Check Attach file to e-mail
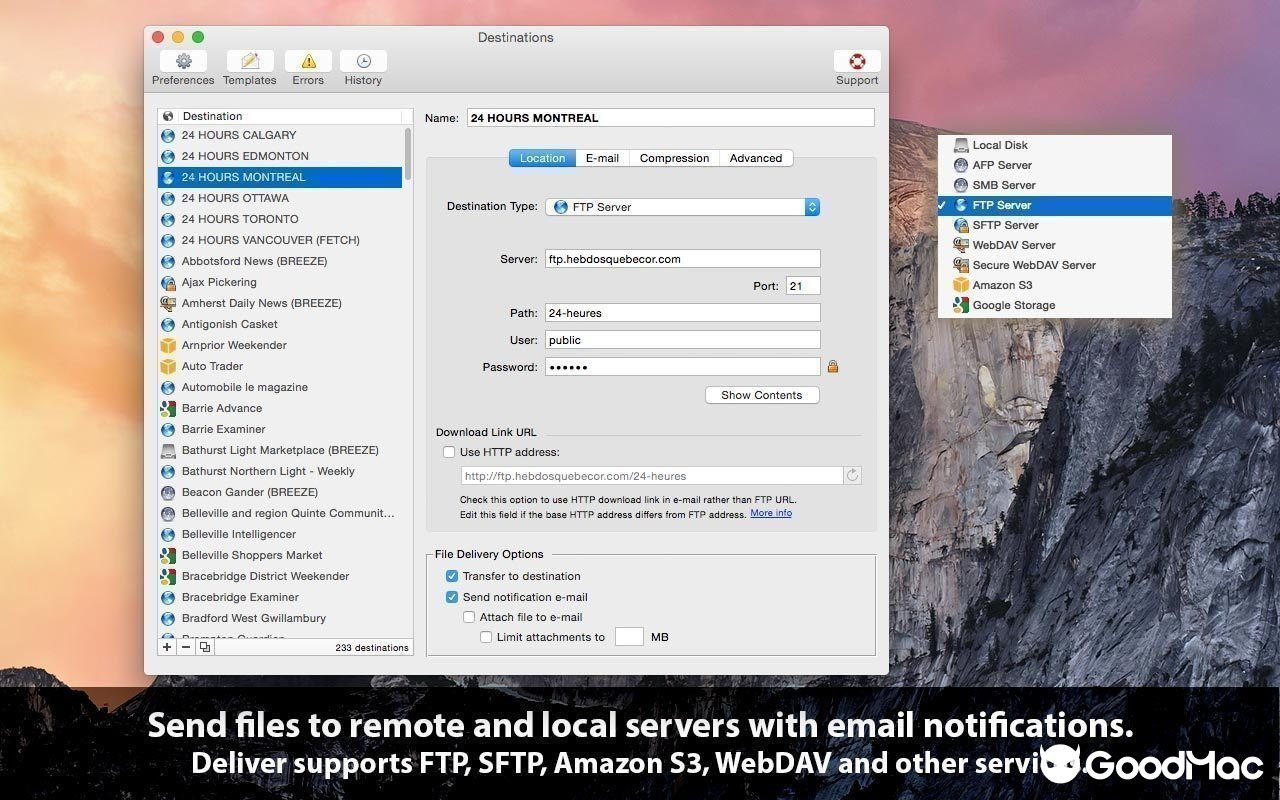 pyautogui.click(x=469, y=617)
